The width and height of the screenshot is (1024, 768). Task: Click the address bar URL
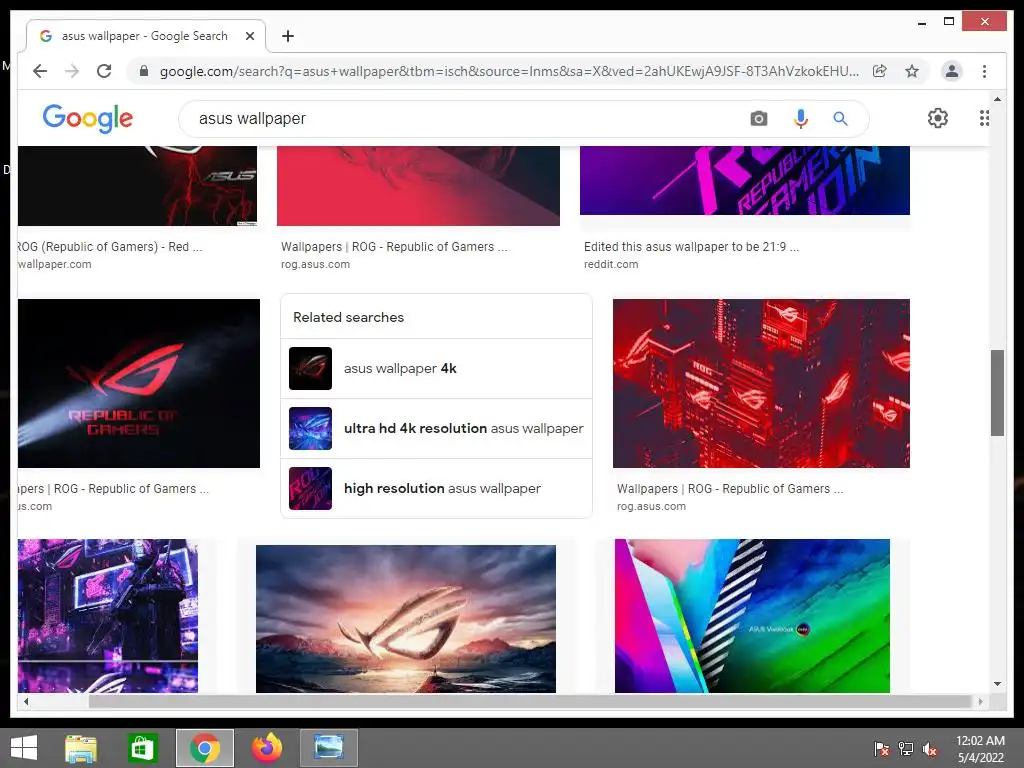(x=509, y=71)
